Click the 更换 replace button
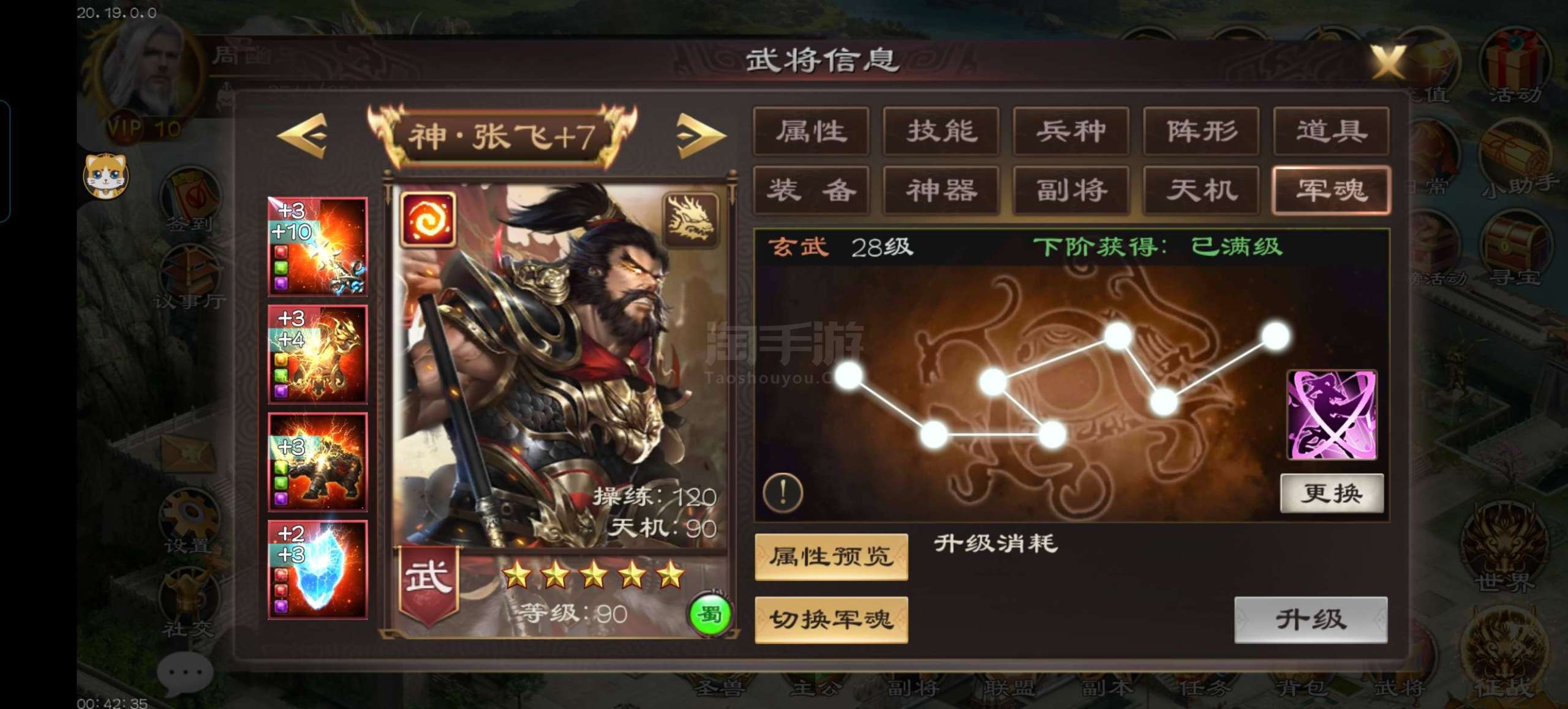Screen dimensions: 1568x709 pyautogui.click(x=1332, y=493)
